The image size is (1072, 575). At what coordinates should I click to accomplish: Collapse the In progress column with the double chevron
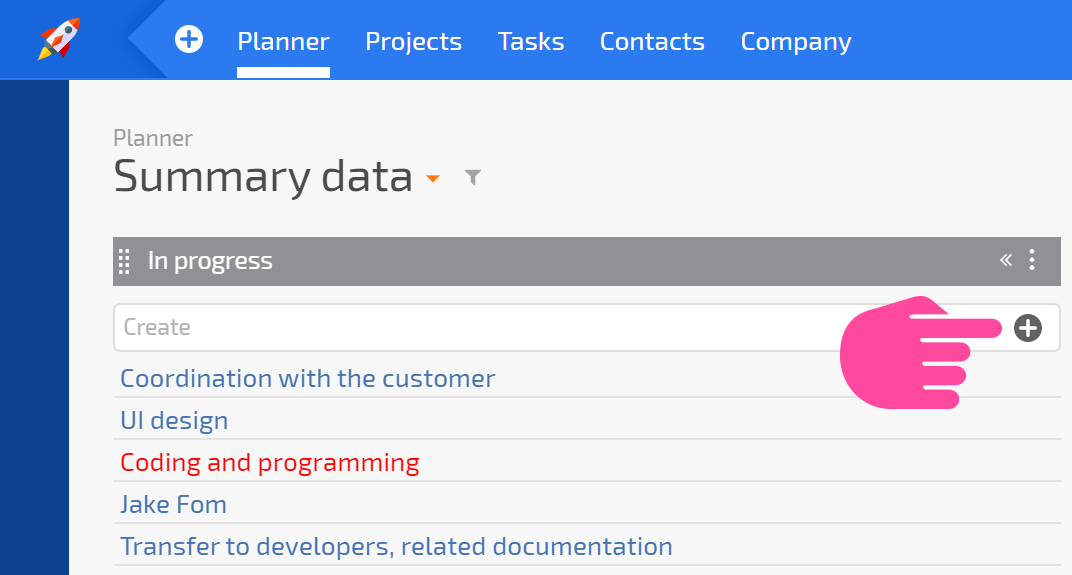click(1006, 260)
